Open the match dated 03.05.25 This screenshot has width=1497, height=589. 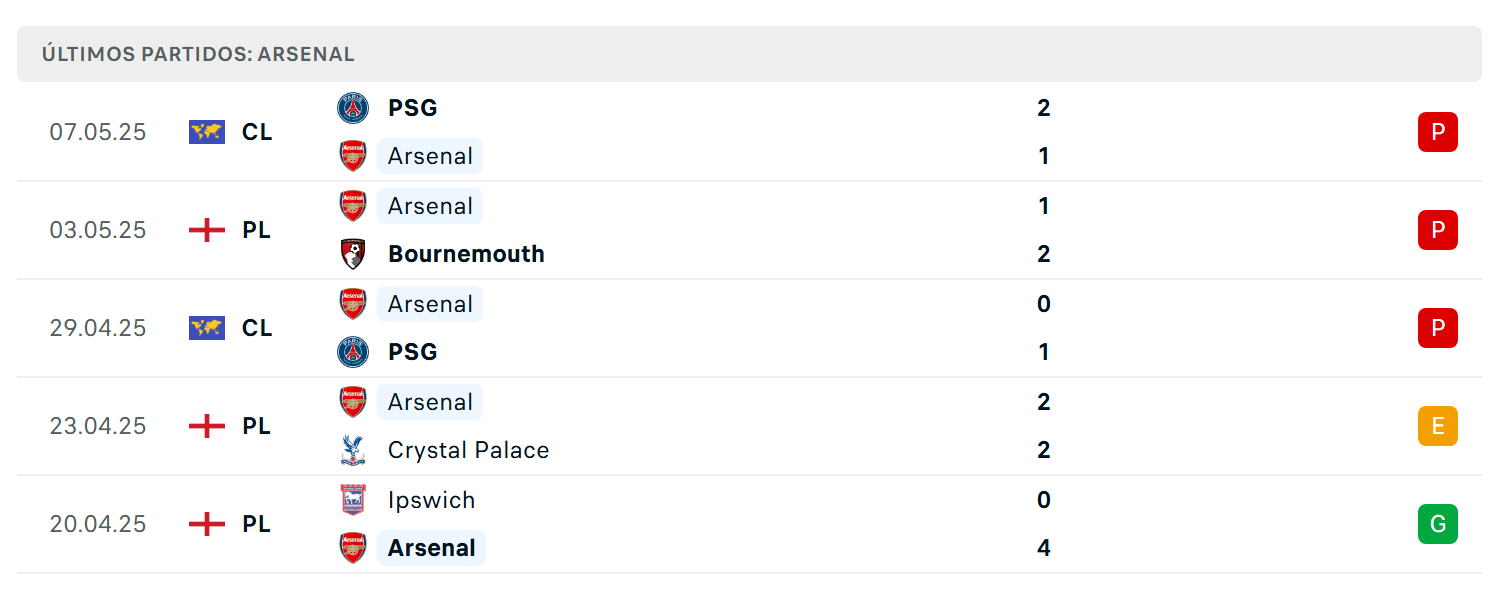click(749, 230)
